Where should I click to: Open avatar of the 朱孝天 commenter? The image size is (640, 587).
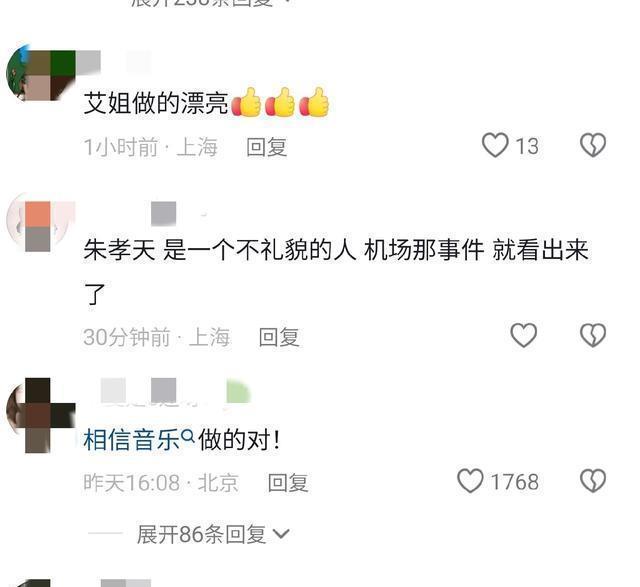point(41,224)
